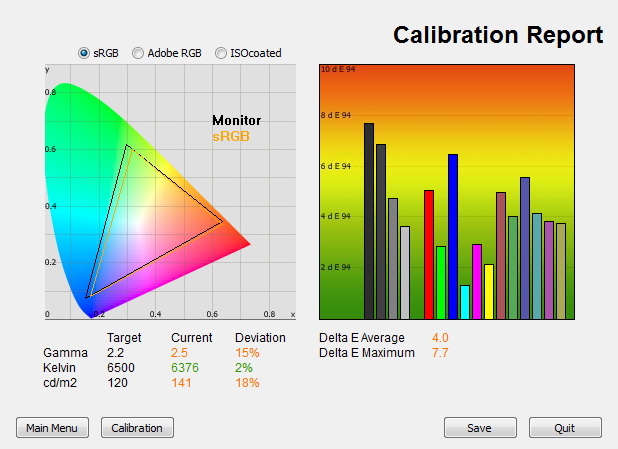Start Calibration with the Calibration button
This screenshot has height=449, width=618.
click(x=137, y=428)
